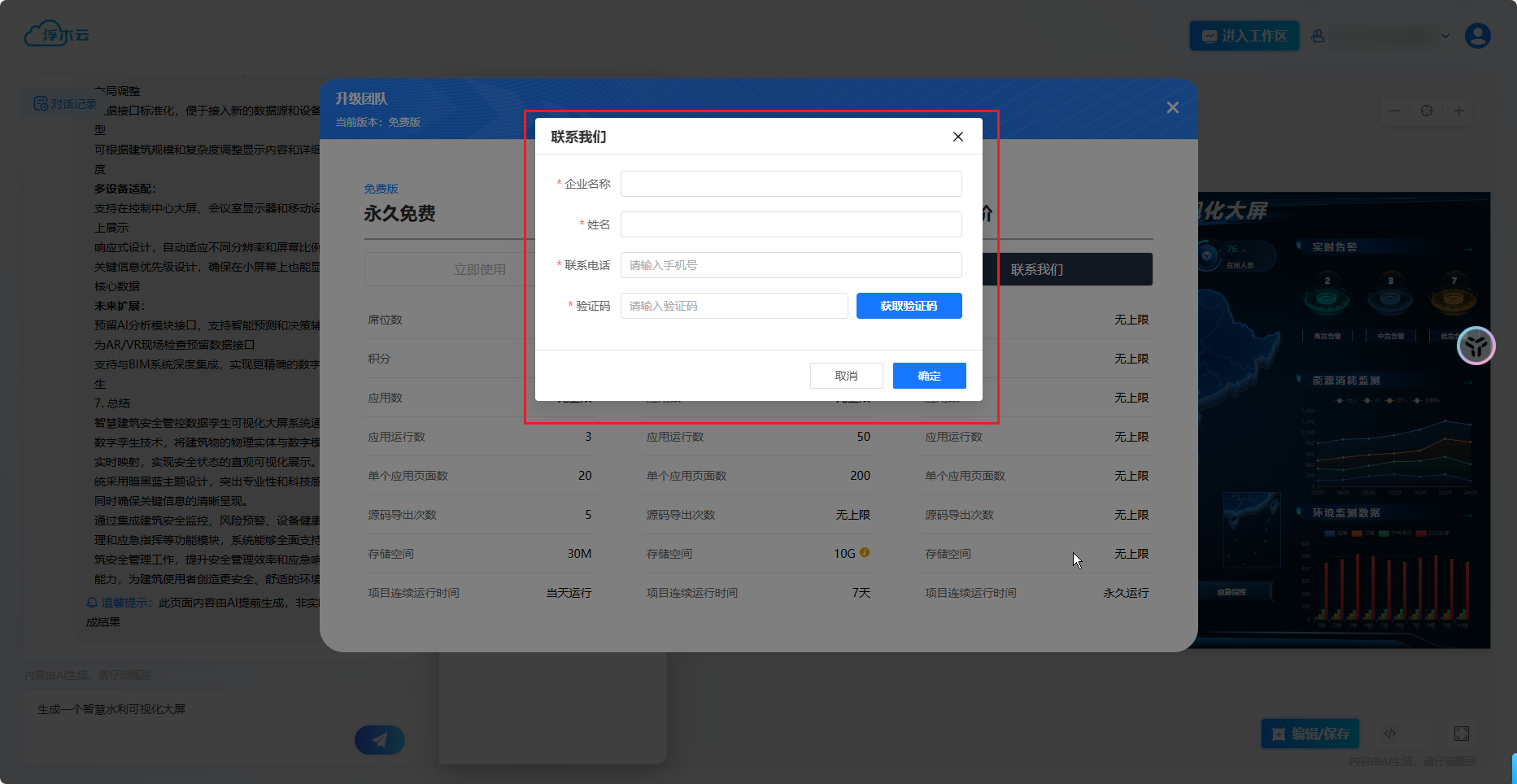Image resolution: width=1517 pixels, height=784 pixels.
Task: Open the floating assistant round icon
Action: [x=1476, y=346]
